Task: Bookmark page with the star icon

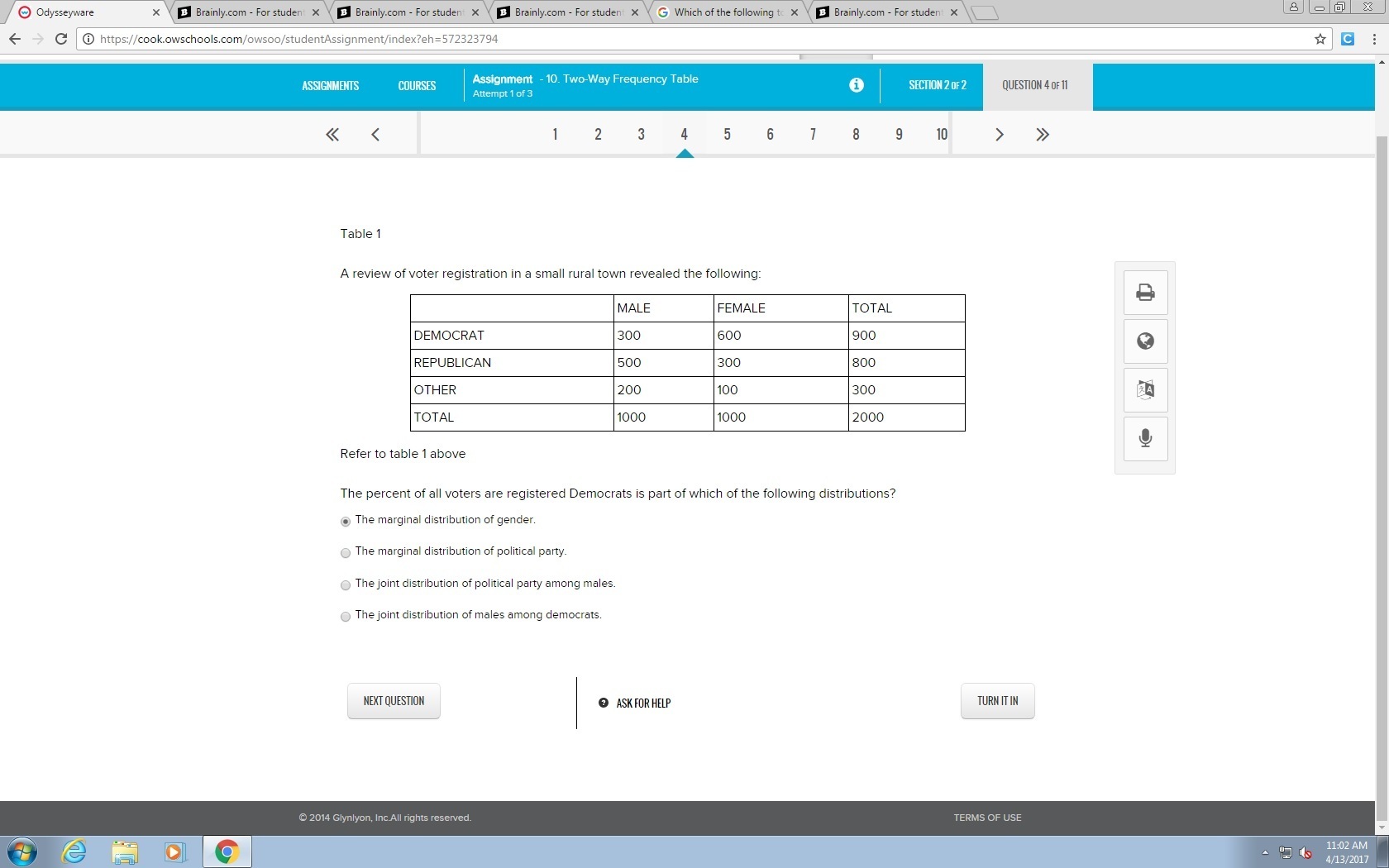Action: 1320,39
